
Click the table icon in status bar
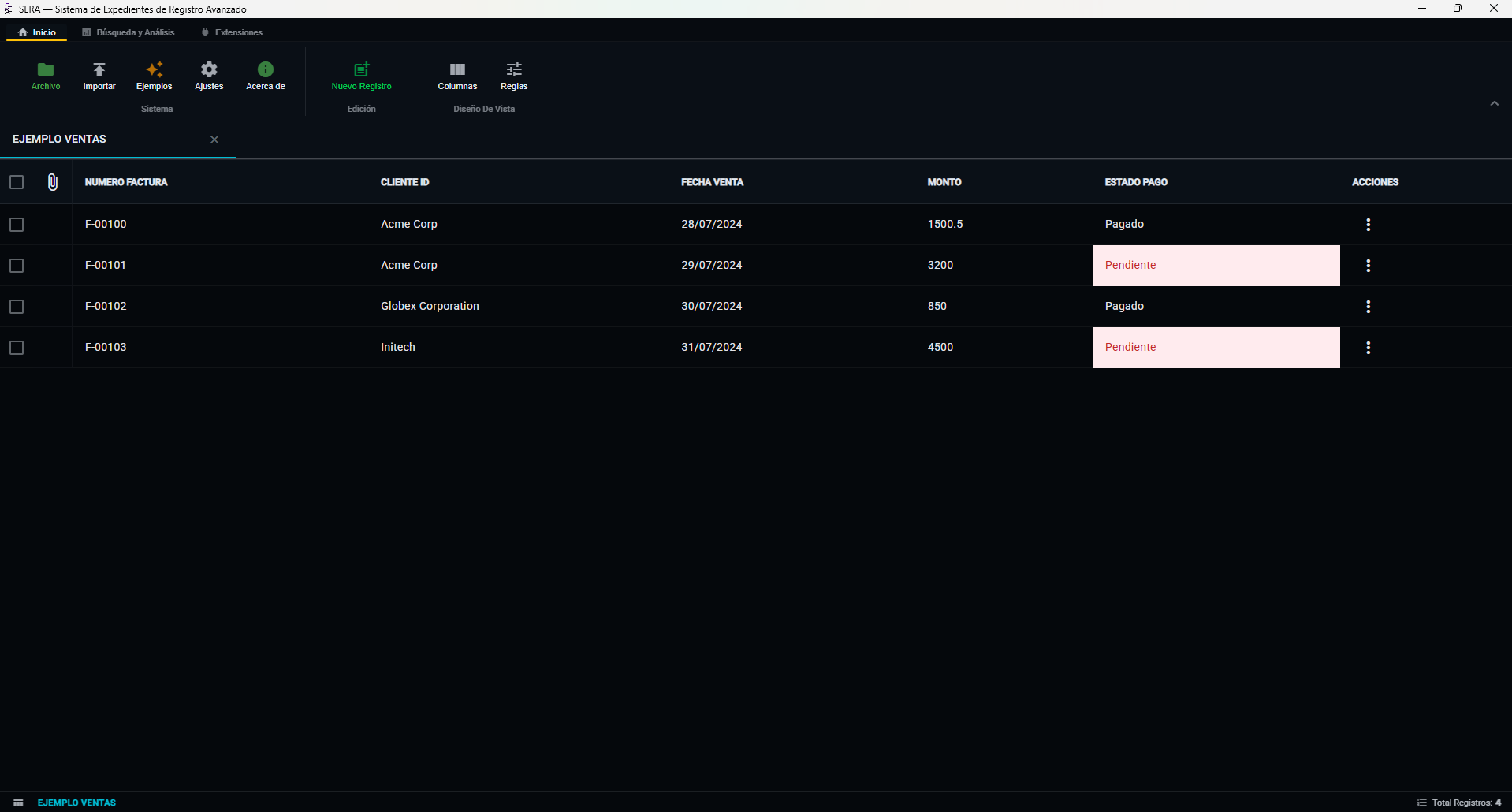(18, 803)
